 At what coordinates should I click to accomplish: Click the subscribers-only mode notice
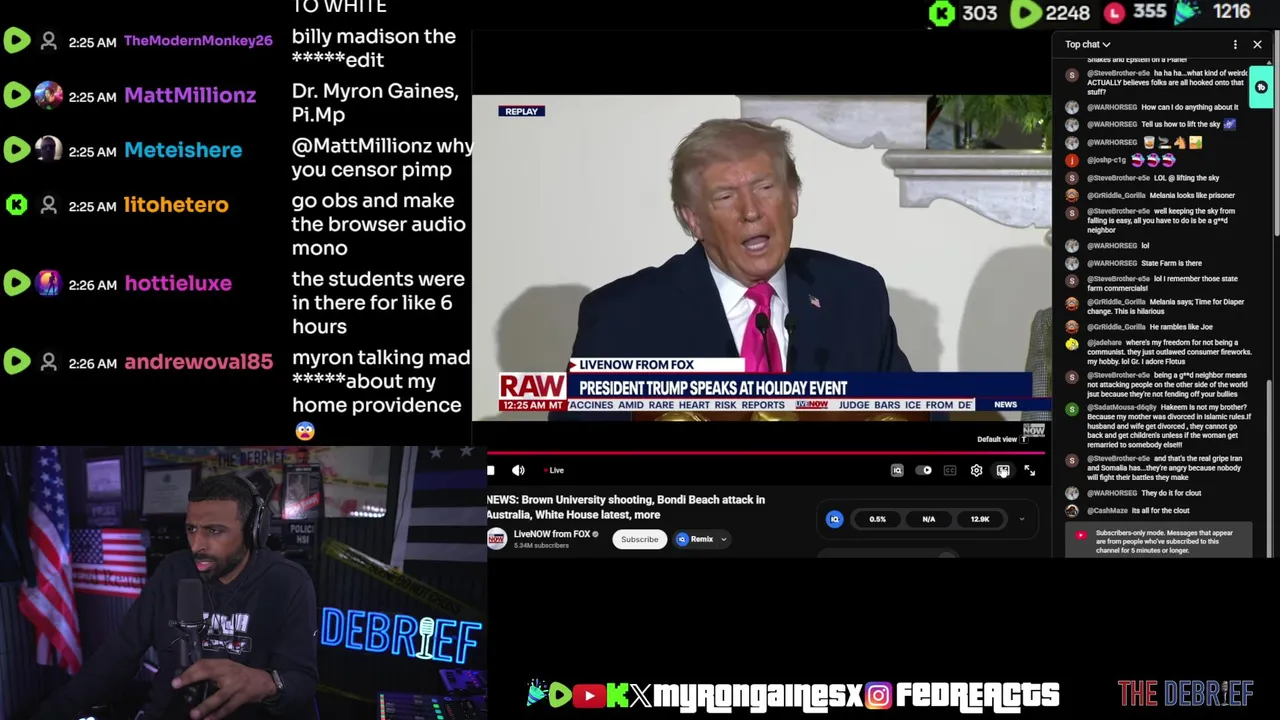(1160, 541)
